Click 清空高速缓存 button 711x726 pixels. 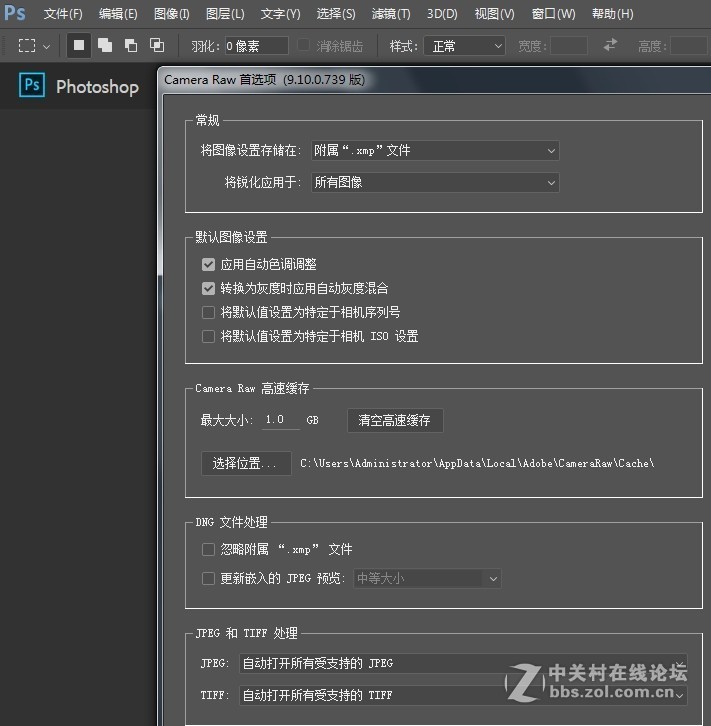click(395, 420)
